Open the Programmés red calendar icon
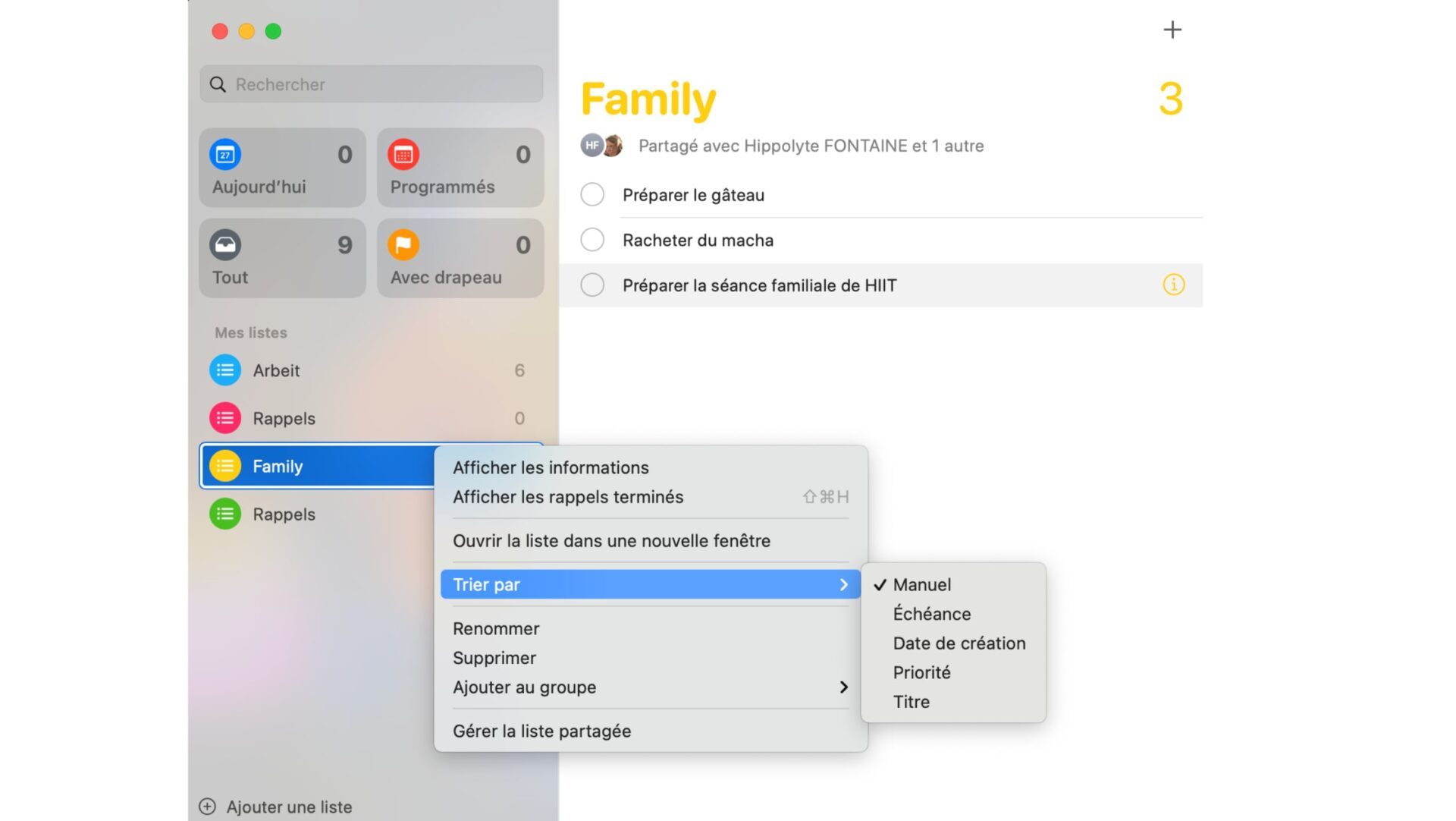Screen dimensions: 1456x821 click(x=403, y=155)
